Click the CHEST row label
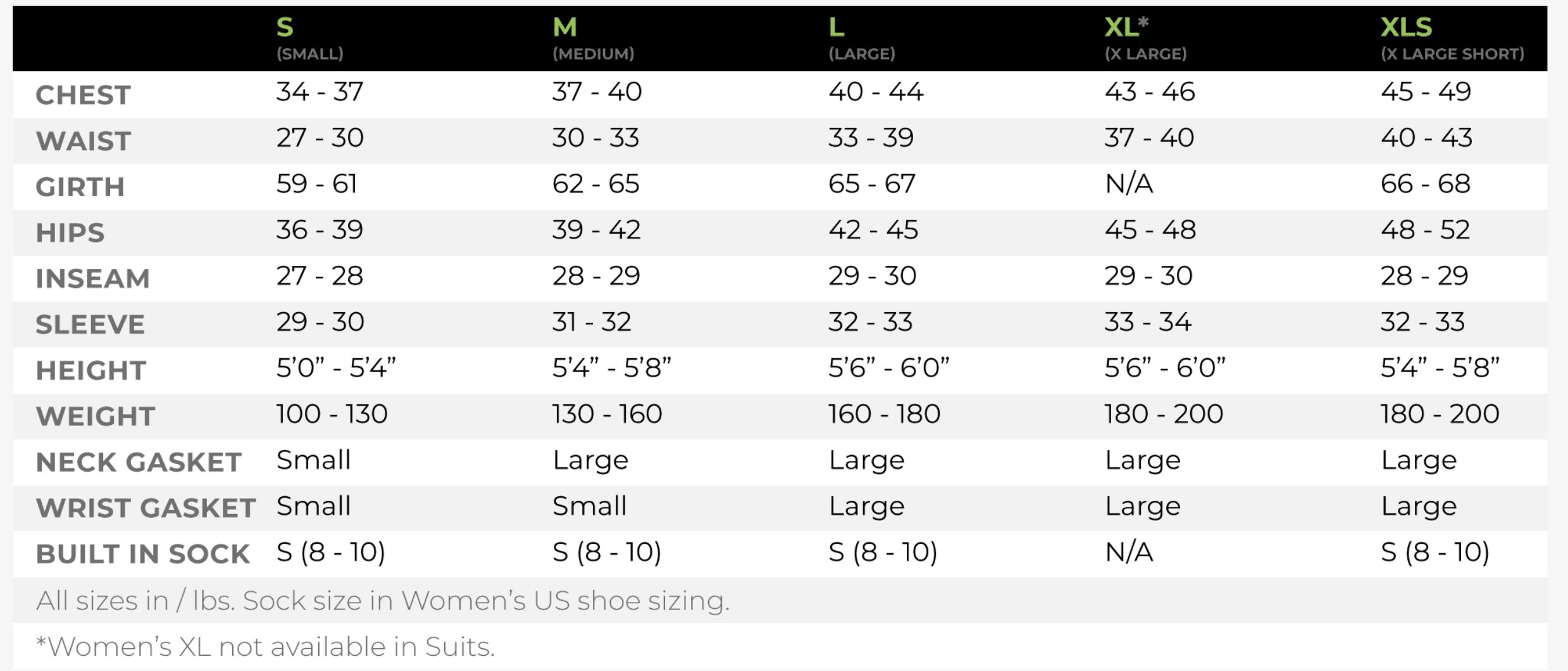This screenshot has height=671, width=1568. click(83, 95)
